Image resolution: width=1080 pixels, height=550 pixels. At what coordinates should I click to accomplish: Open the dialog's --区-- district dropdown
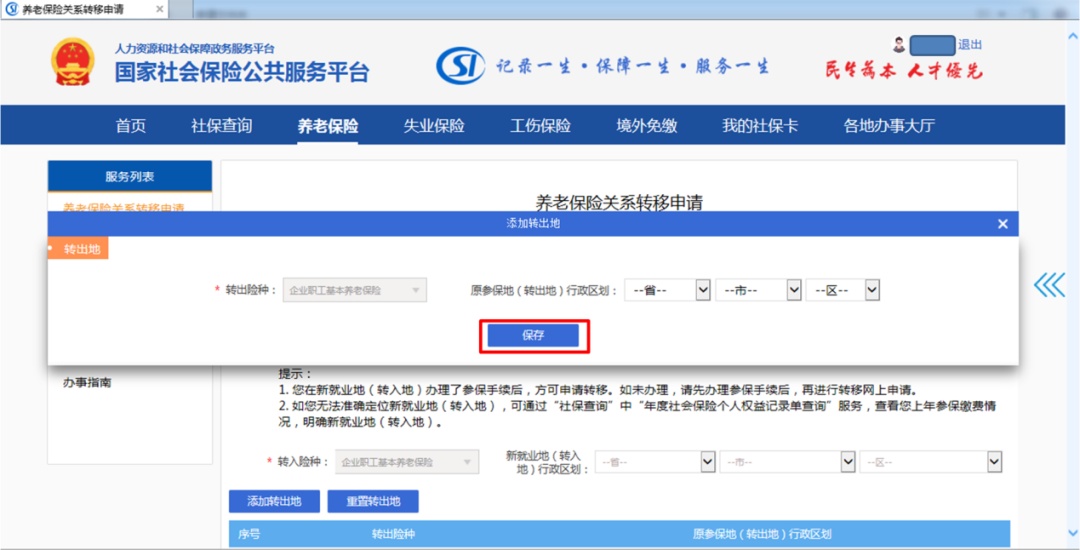coord(843,290)
